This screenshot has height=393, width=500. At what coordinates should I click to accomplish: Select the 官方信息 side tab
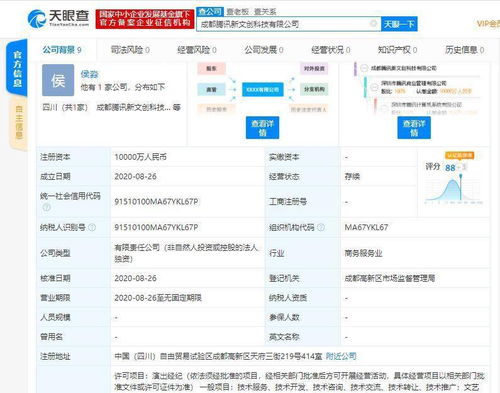[x=17, y=68]
